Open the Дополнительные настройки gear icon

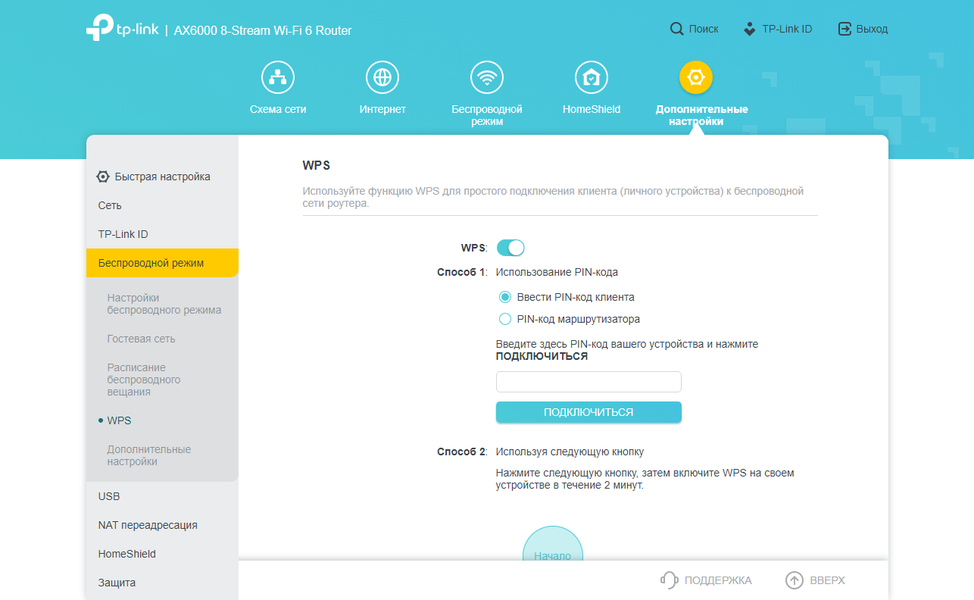click(x=696, y=77)
